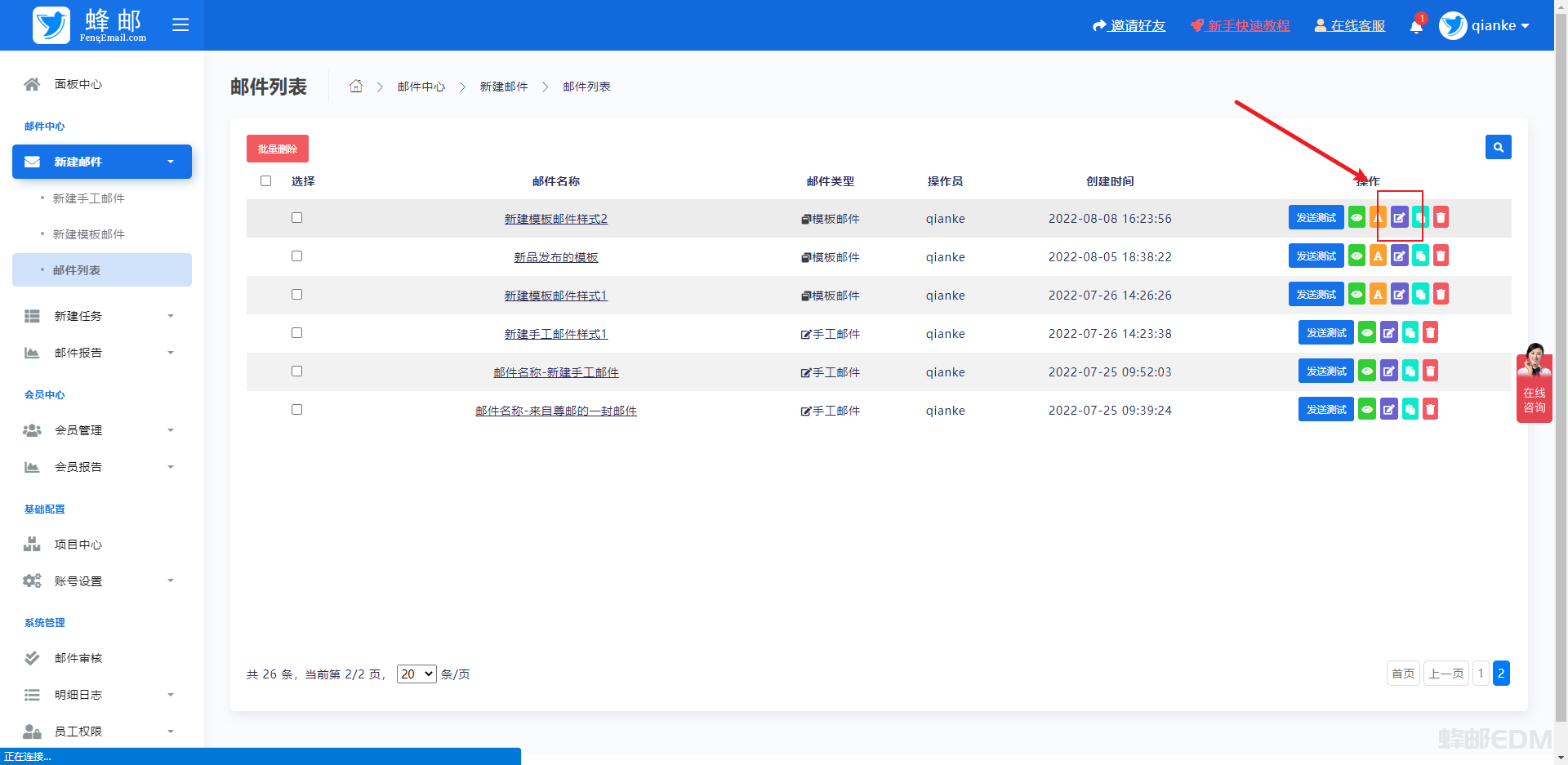Tick the checkbox for 新建模板邮件样式2

(296, 218)
